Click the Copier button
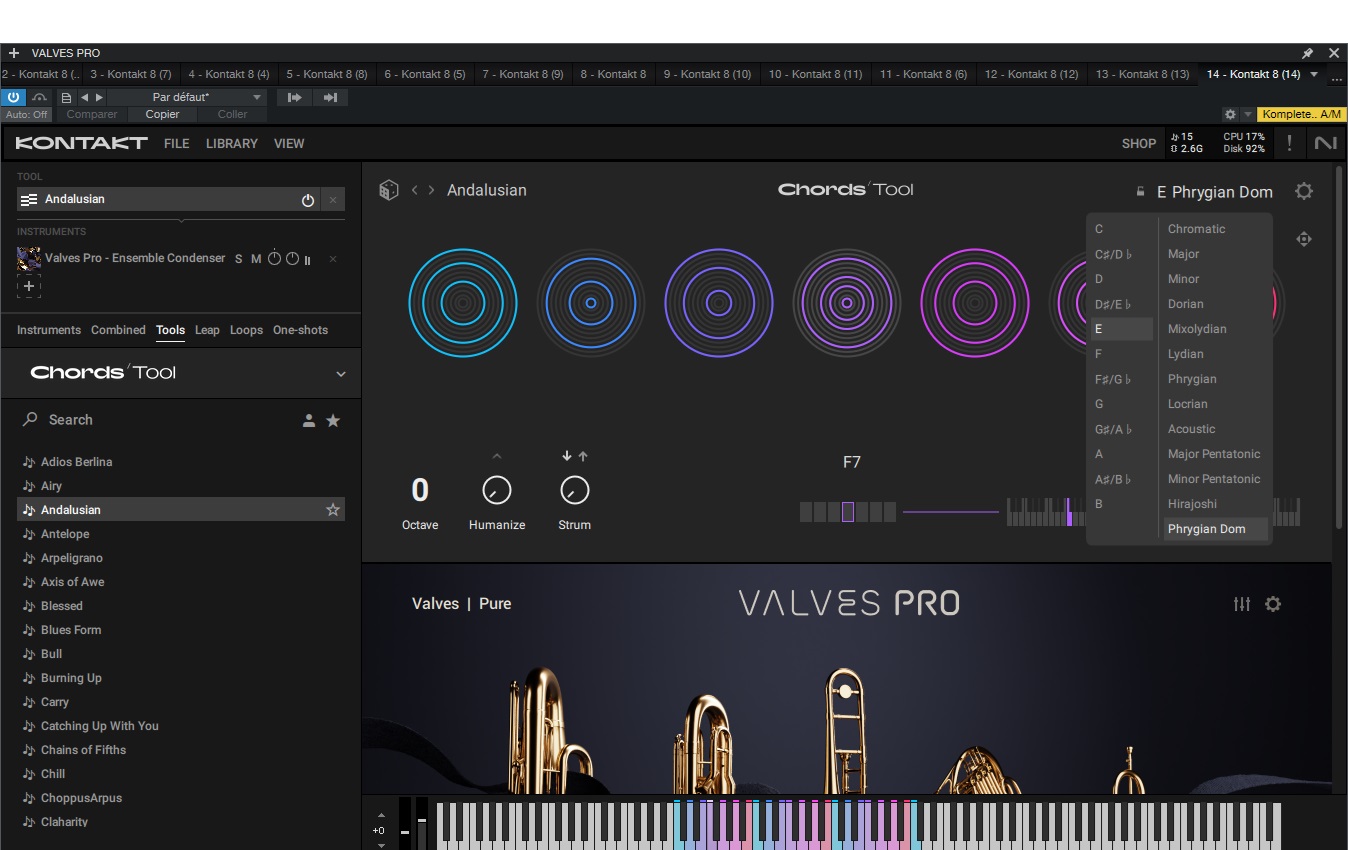The image size is (1348, 850). 162,114
